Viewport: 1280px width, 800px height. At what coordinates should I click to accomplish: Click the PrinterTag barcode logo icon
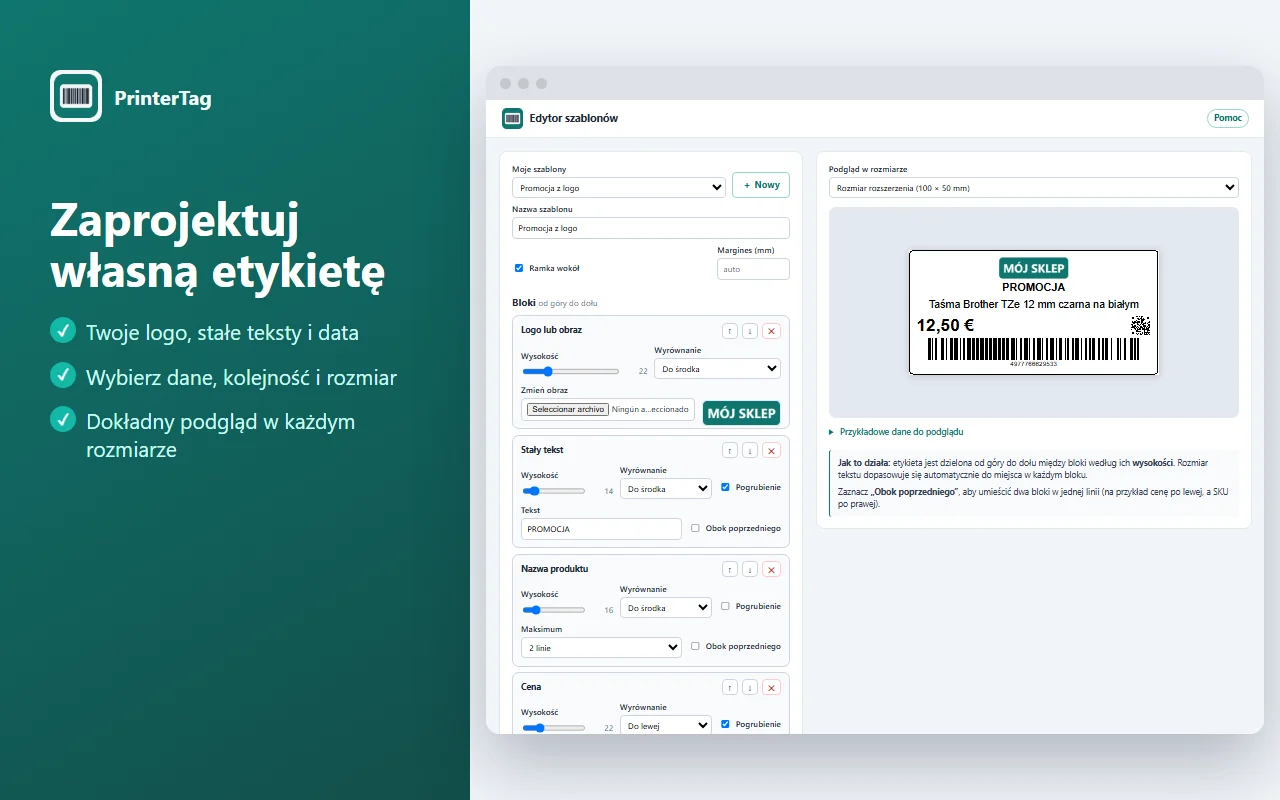pos(76,96)
